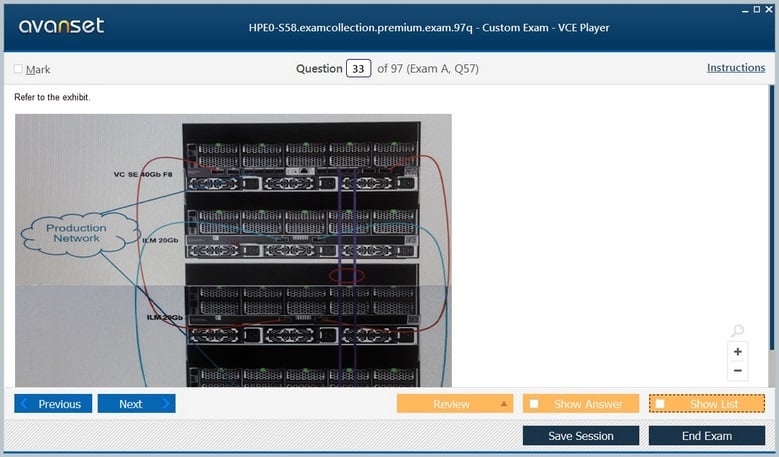Tick the Mark checkbox
This screenshot has height=457, width=779.
18,69
